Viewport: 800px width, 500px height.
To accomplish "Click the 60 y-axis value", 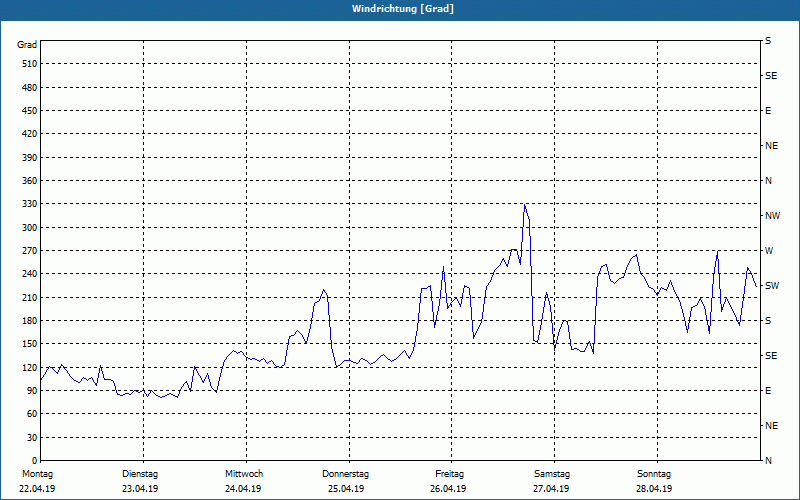I will [x=32, y=413].
